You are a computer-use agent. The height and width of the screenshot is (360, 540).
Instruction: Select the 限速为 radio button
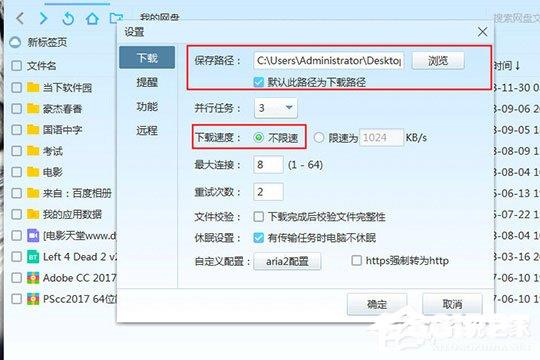click(319, 138)
